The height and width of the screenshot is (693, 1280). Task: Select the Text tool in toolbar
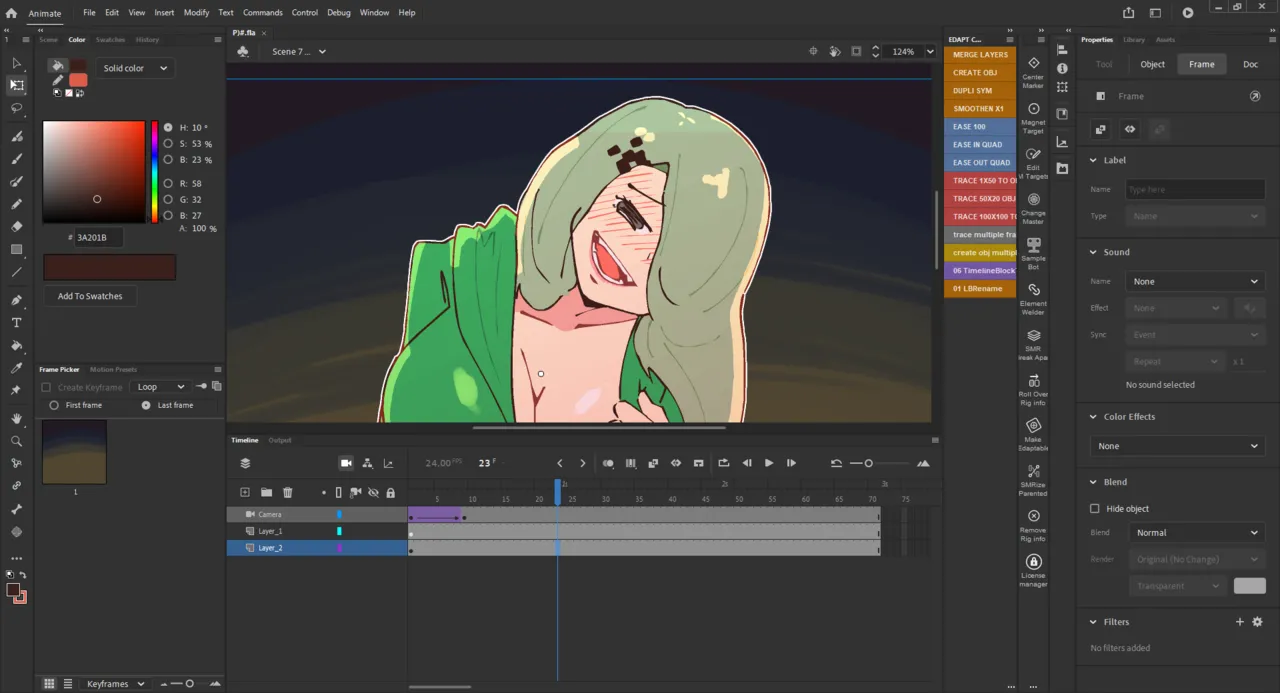coord(16,323)
